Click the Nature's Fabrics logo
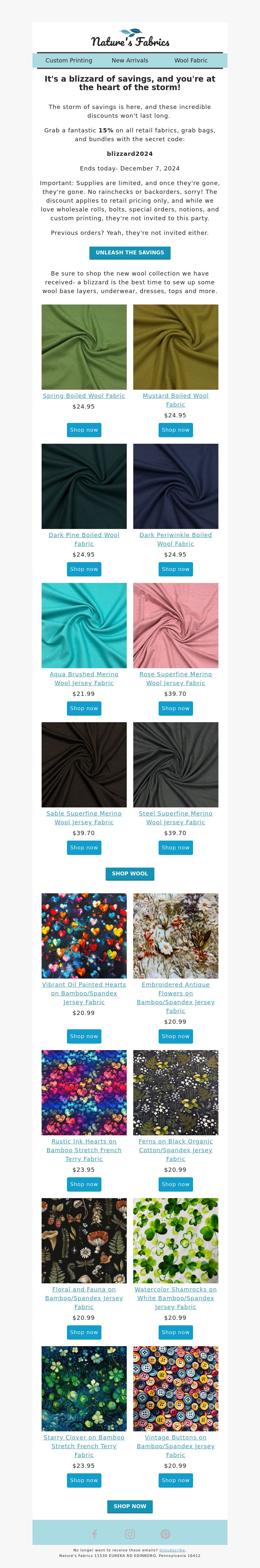 coord(130,38)
